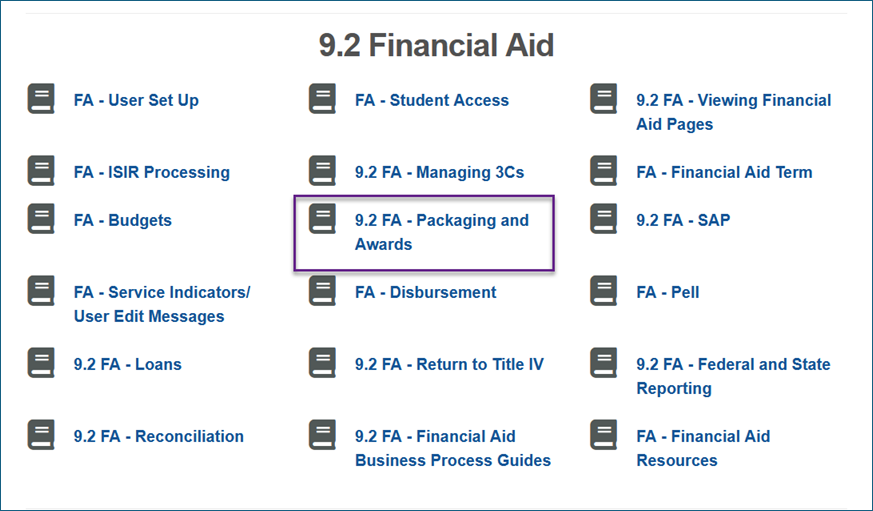Visit 9.2 FA - Federal and State Reporting

point(733,376)
